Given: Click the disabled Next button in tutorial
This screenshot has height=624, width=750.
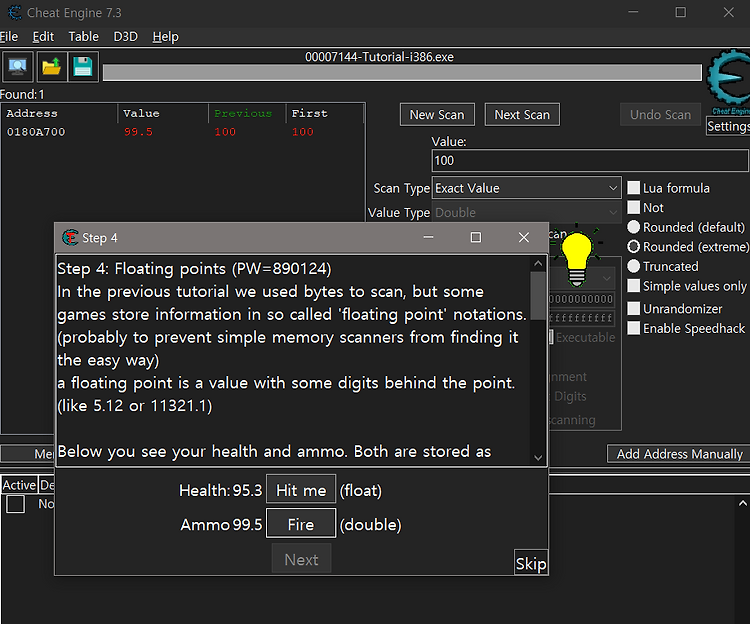Looking at the screenshot, I should 301,559.
